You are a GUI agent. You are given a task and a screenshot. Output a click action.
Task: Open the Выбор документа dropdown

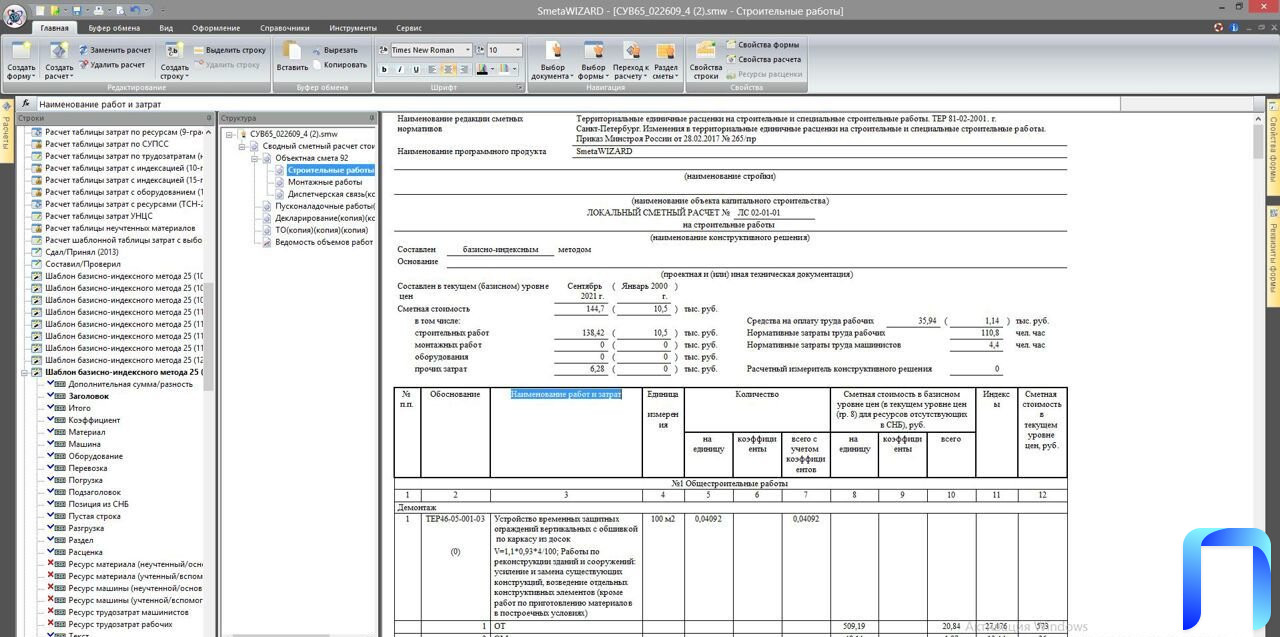click(552, 60)
